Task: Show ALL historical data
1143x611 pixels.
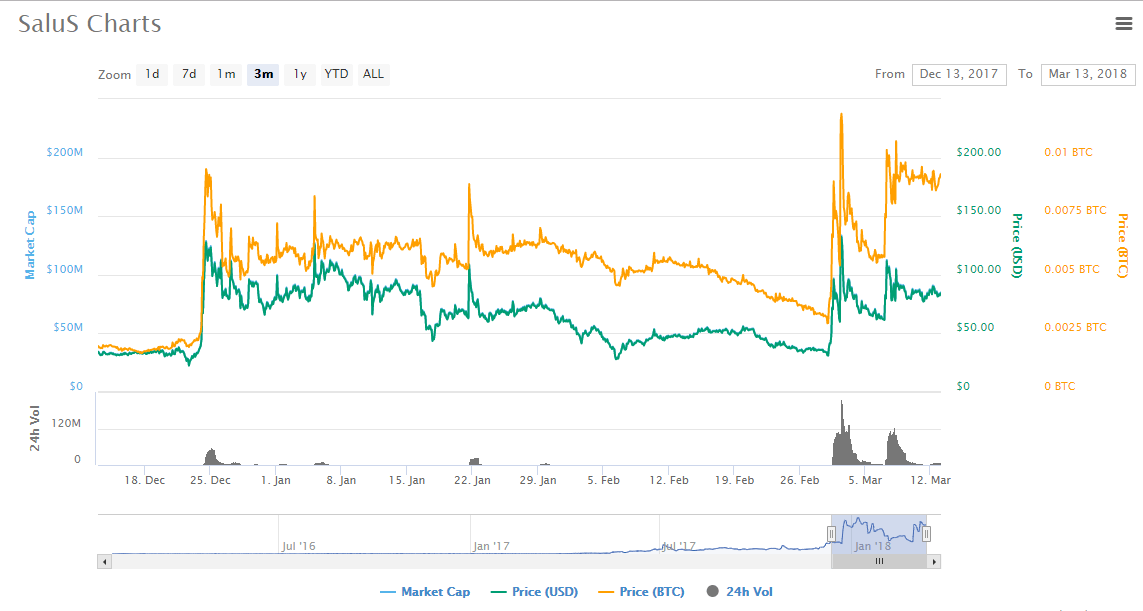Action: [x=373, y=74]
